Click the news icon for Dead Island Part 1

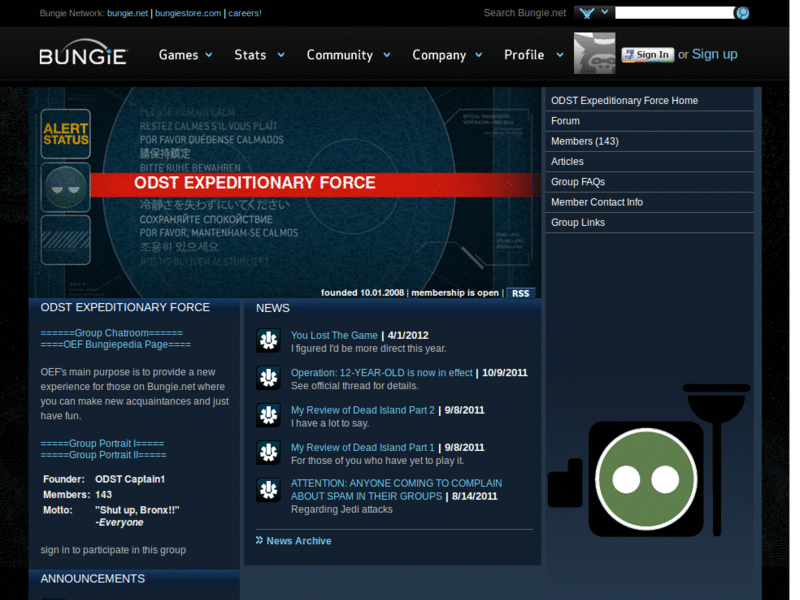[x=268, y=452]
